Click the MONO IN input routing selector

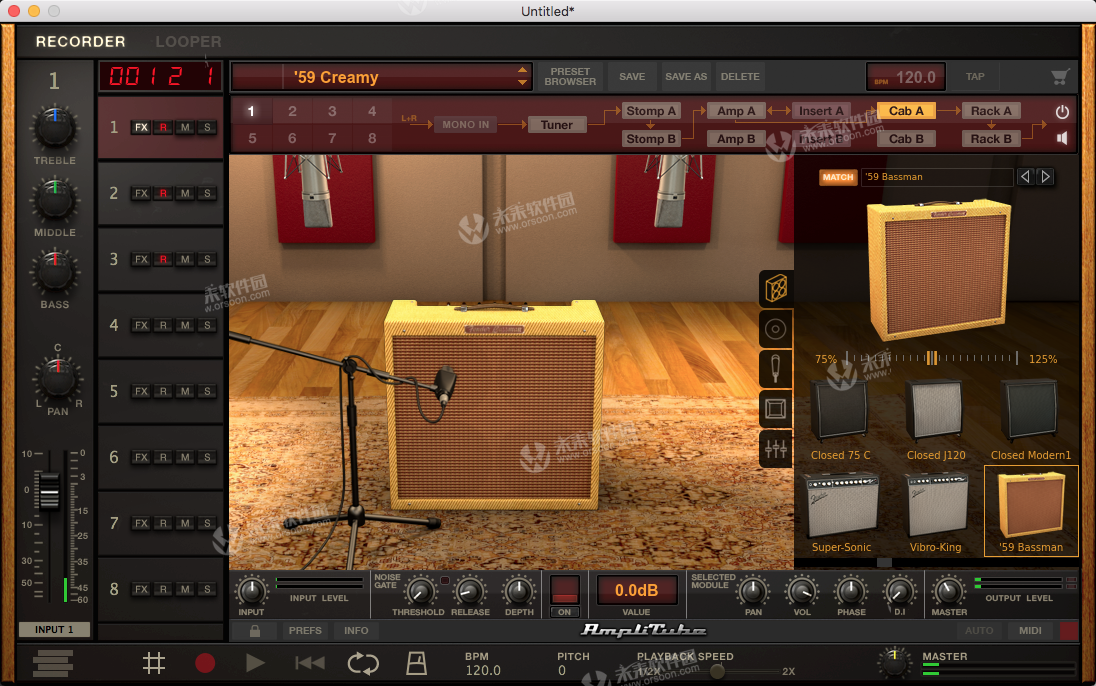point(466,124)
